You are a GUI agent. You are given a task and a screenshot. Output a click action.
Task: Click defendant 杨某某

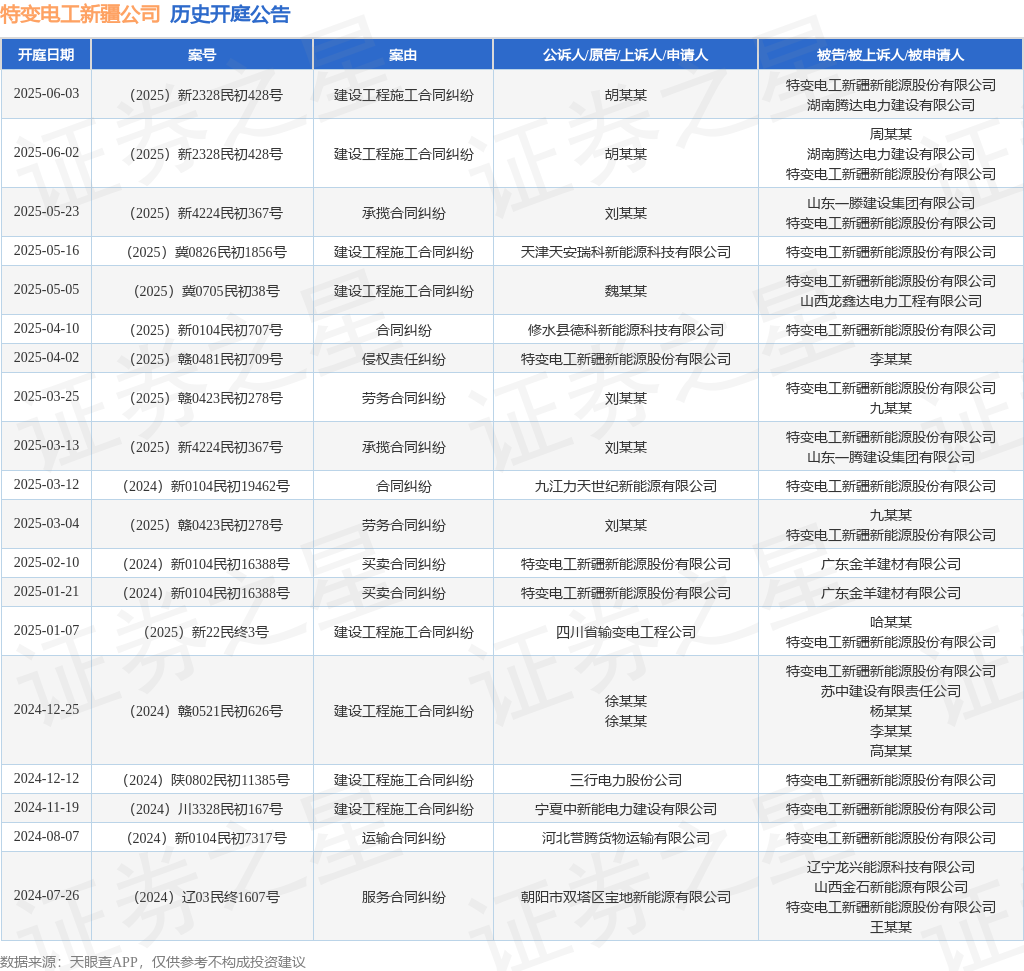[891, 711]
